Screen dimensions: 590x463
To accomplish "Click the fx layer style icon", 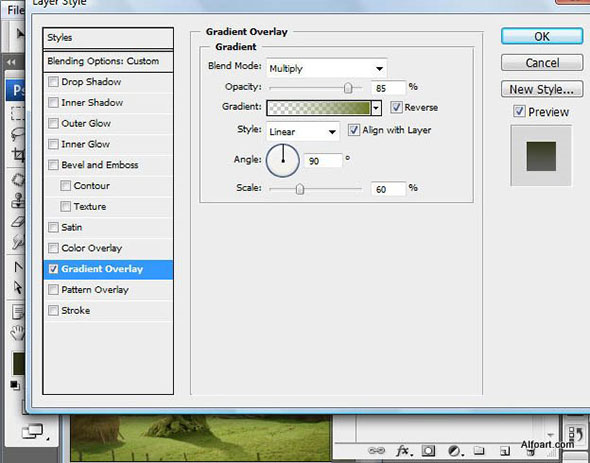I will pyautogui.click(x=403, y=451).
